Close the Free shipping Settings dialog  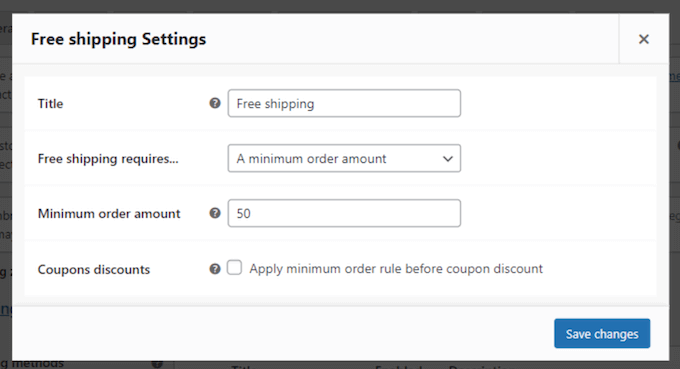pos(644,39)
